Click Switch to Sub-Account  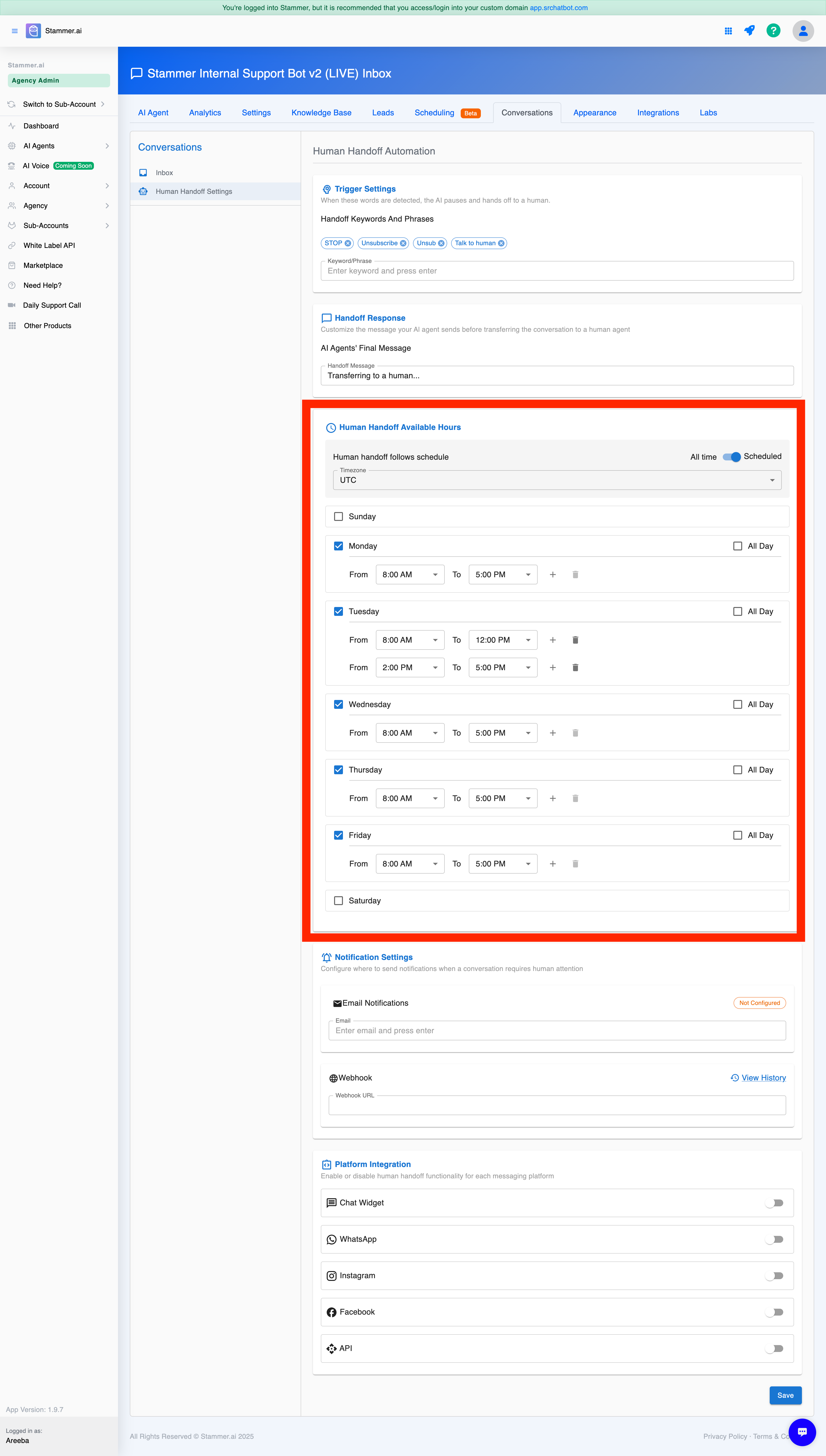click(x=59, y=105)
